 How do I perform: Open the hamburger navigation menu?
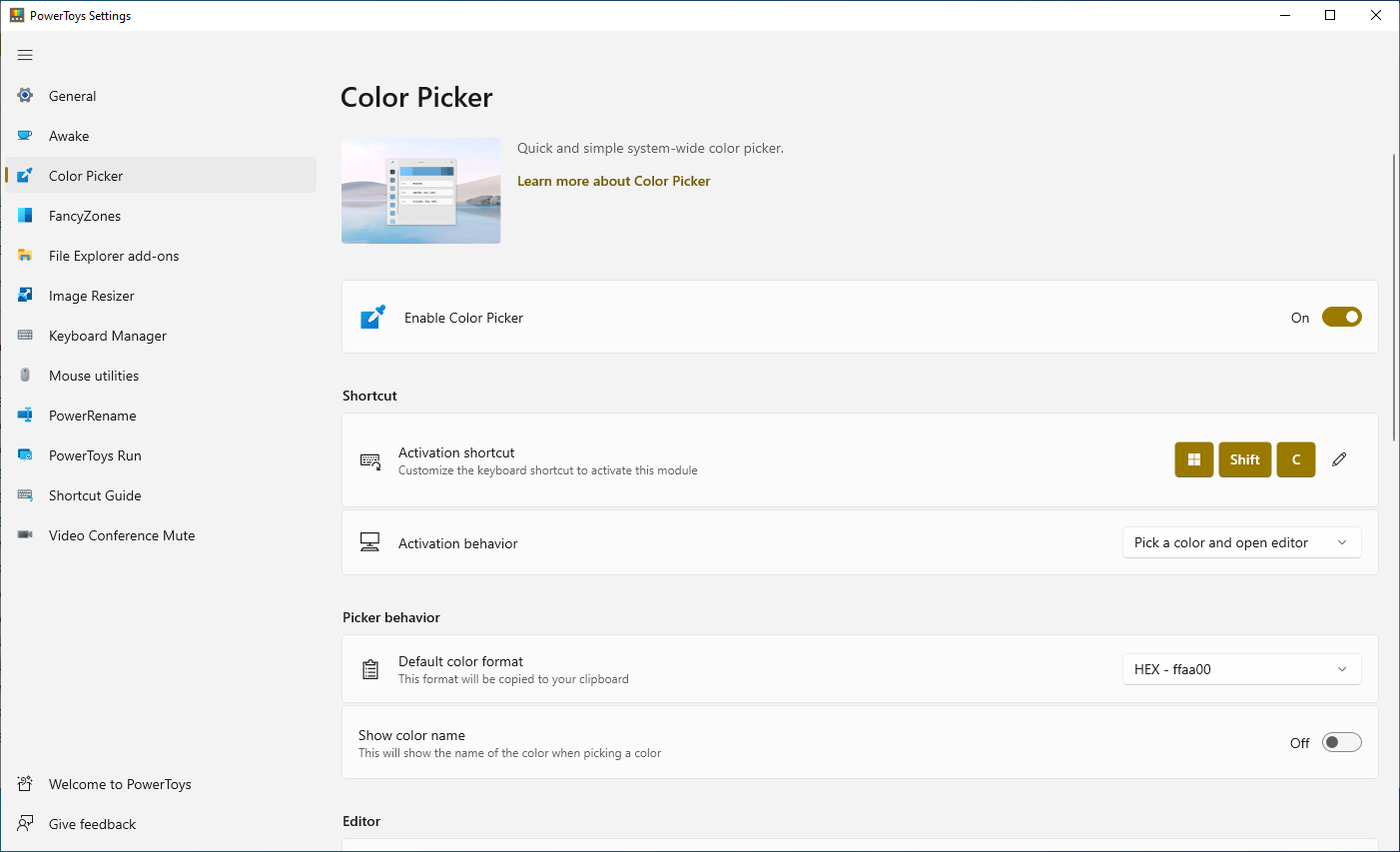tap(25, 55)
